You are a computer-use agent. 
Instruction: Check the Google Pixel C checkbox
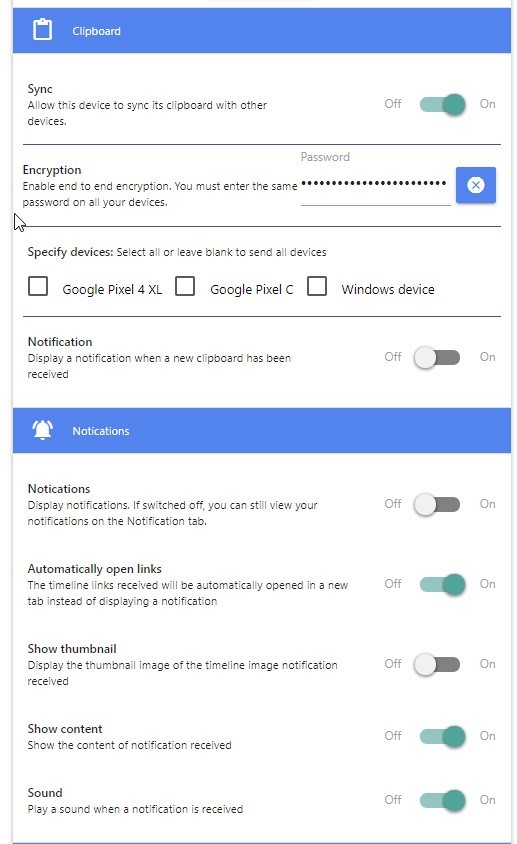tap(185, 286)
